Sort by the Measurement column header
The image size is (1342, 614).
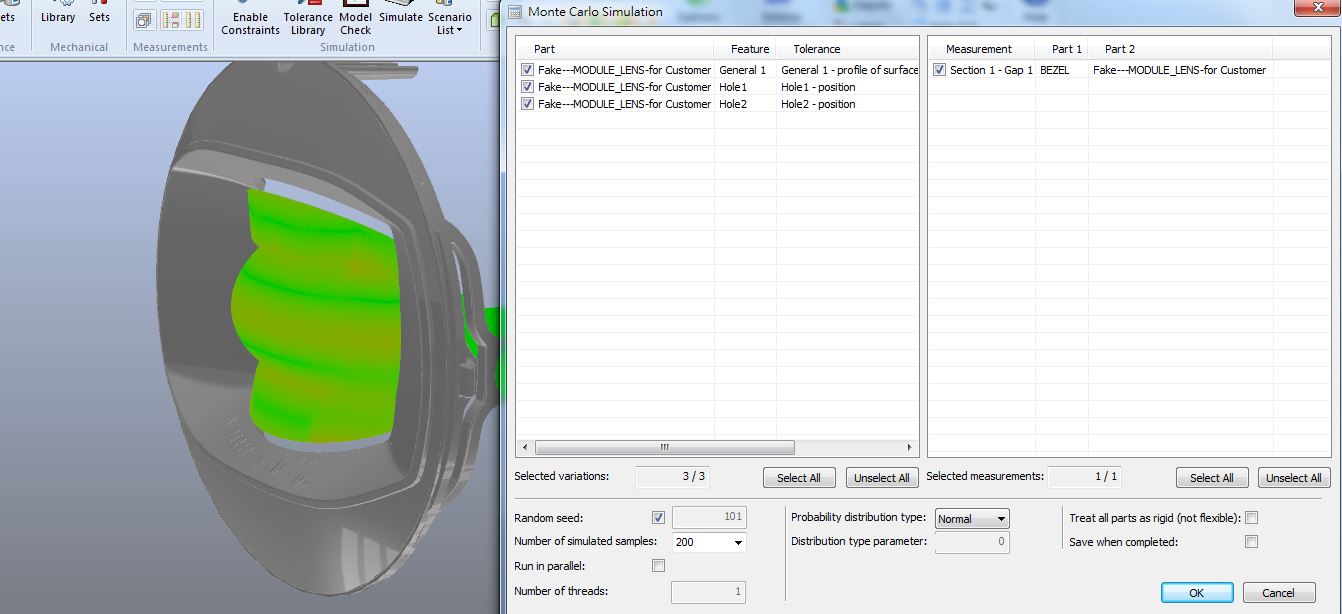982,49
